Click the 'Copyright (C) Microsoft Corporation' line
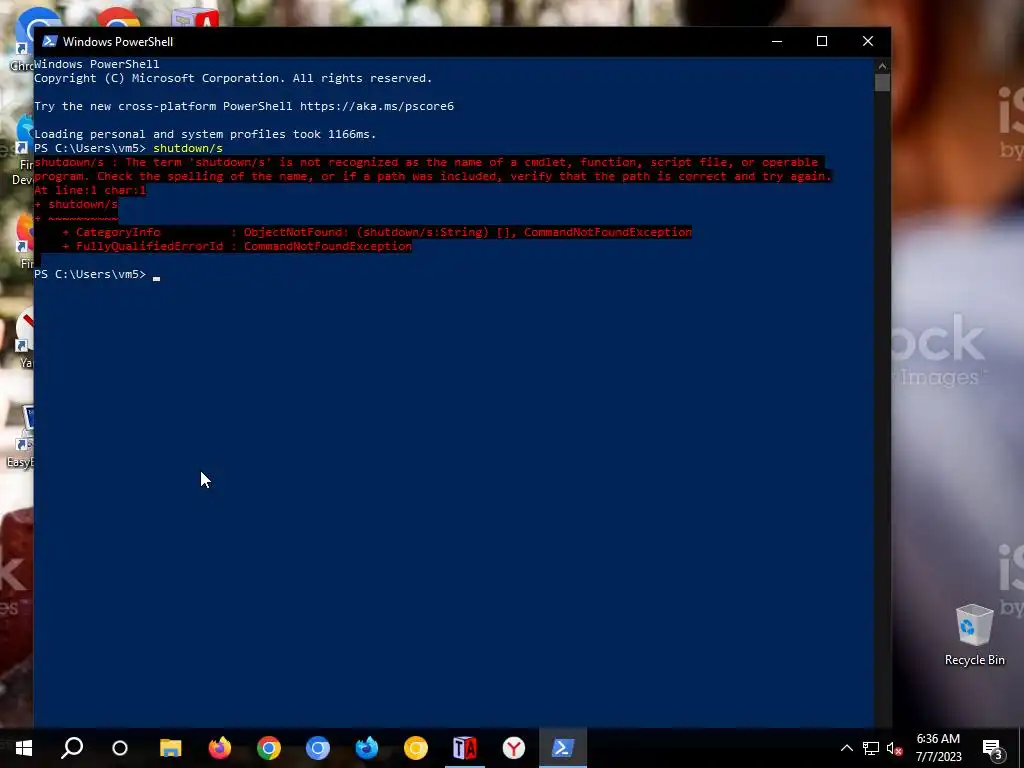This screenshot has height=768, width=1024. point(233,78)
